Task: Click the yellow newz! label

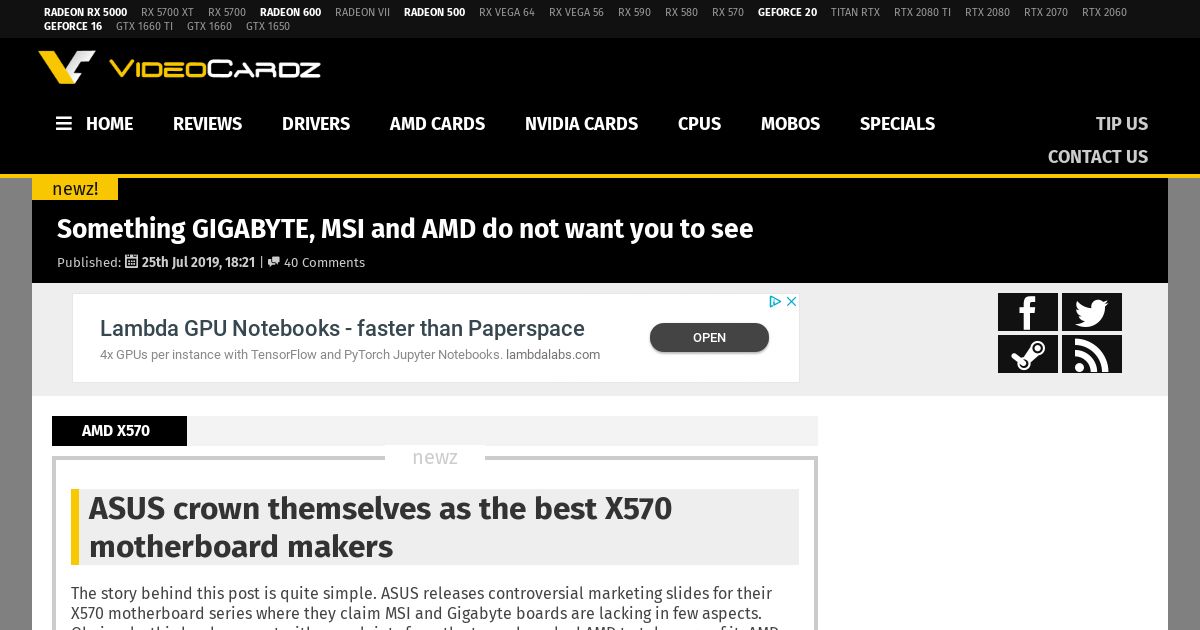Action: coord(75,189)
